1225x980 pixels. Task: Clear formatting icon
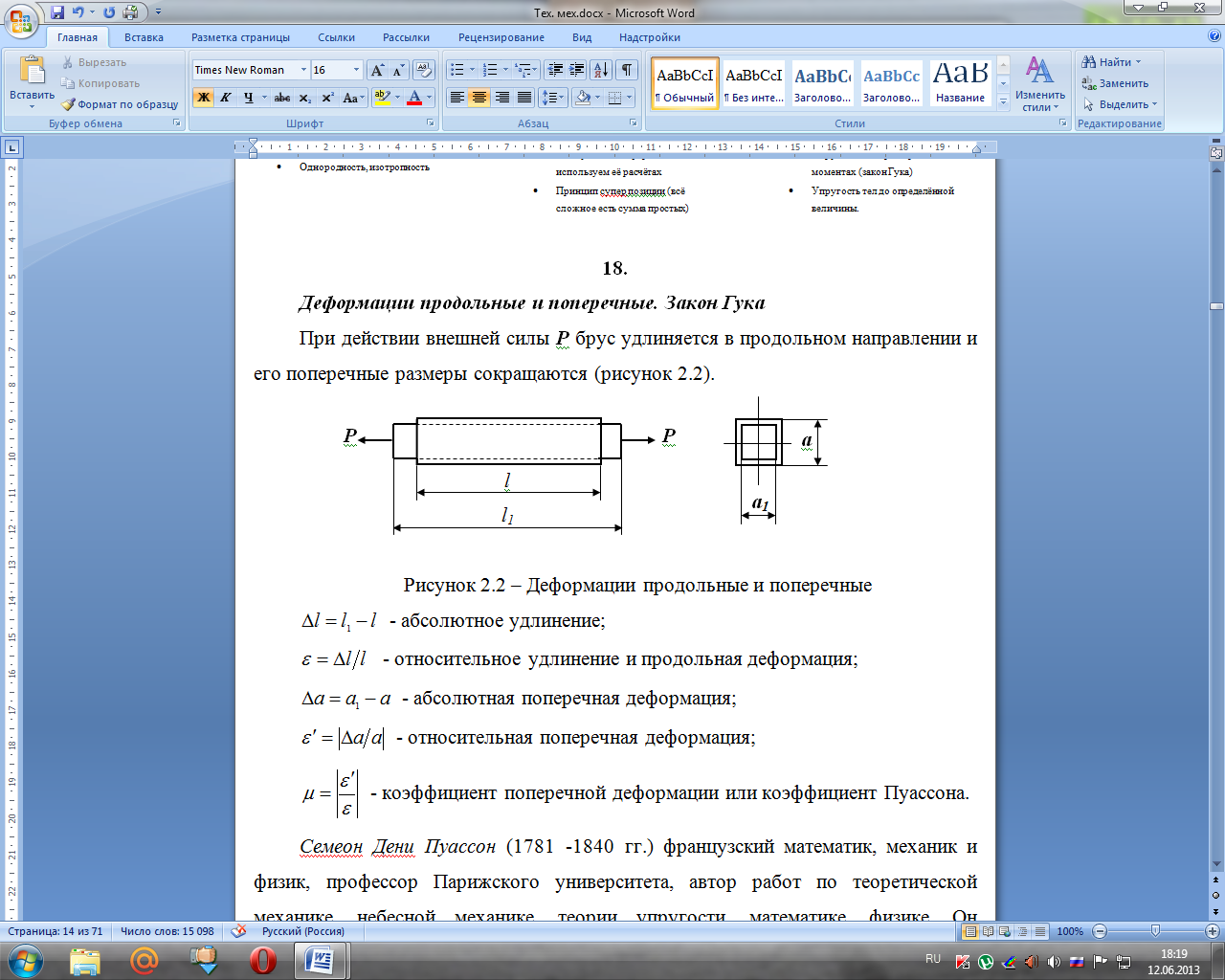click(425, 70)
